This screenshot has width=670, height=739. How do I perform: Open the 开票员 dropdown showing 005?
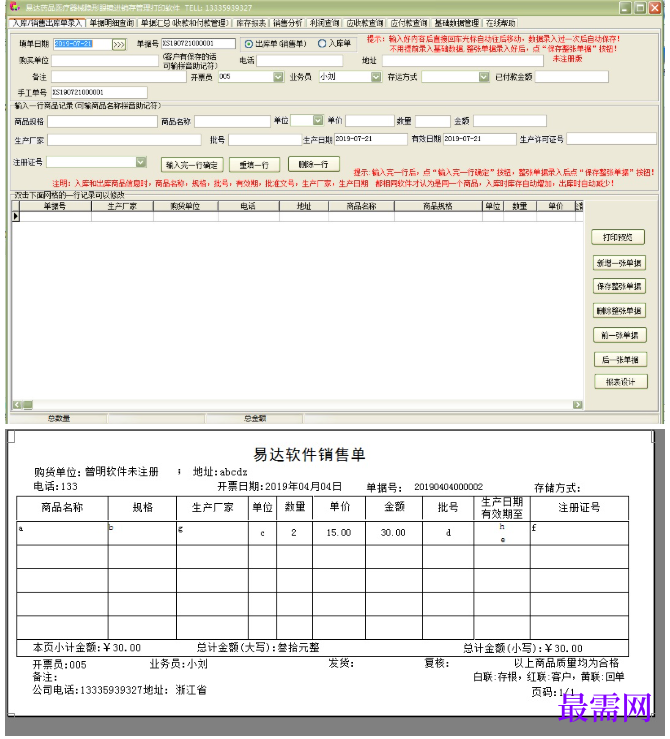(x=278, y=77)
